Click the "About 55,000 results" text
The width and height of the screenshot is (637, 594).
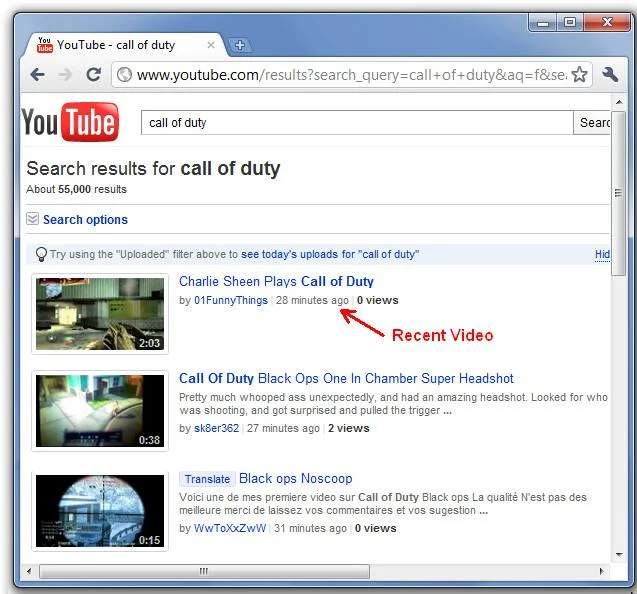76,189
